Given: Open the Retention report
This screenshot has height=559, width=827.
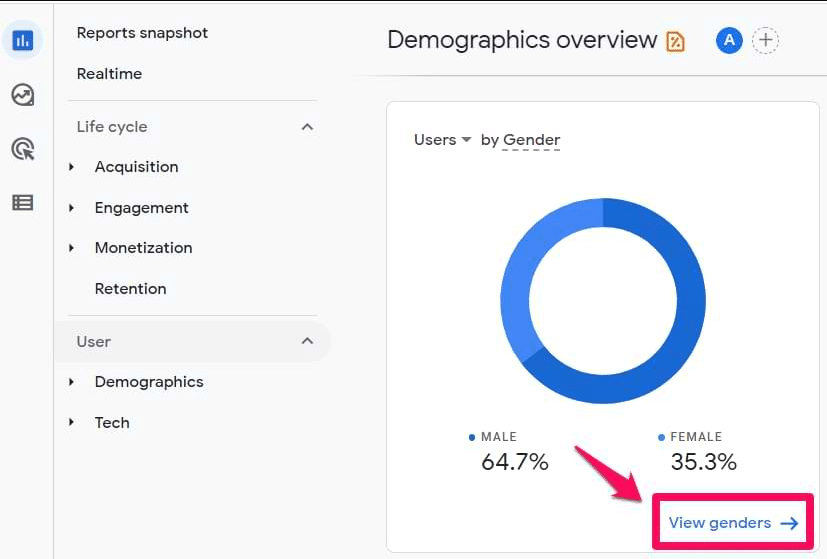Looking at the screenshot, I should (130, 289).
